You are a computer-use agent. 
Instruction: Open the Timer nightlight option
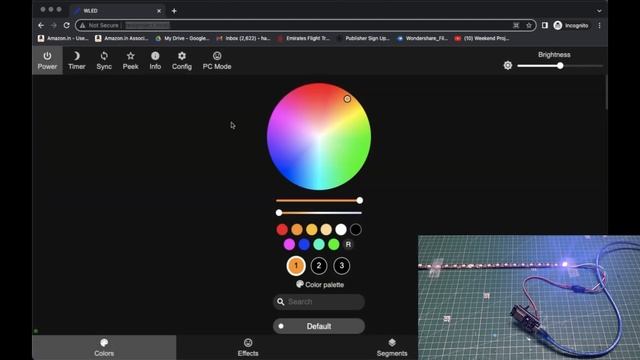point(77,60)
